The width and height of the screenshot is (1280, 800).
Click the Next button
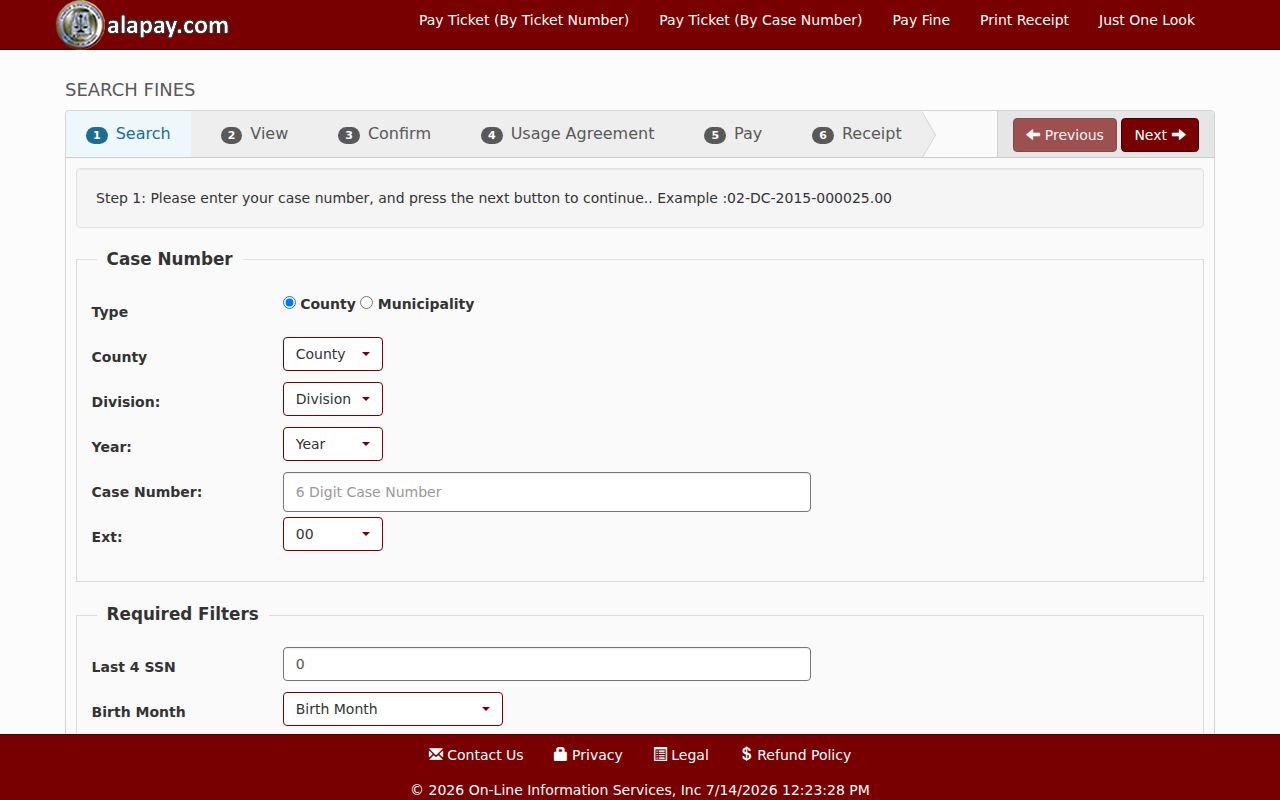coord(1160,135)
